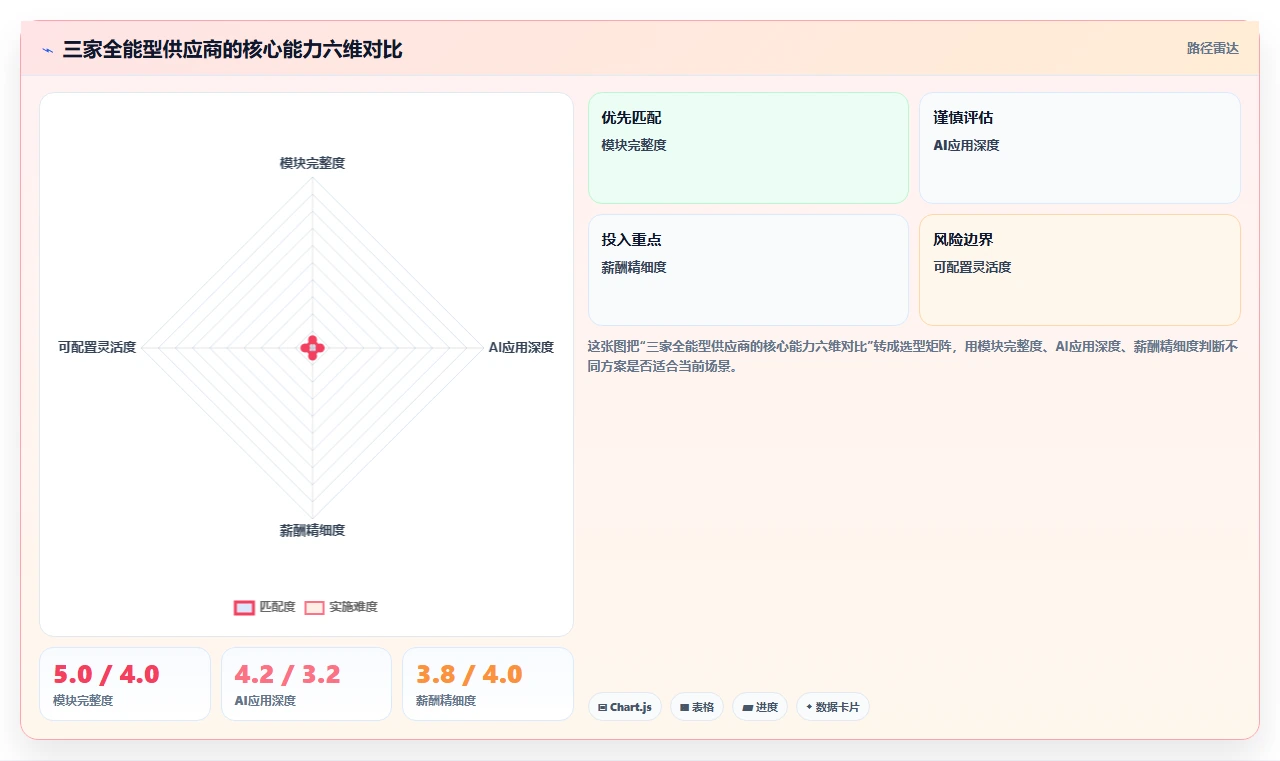This screenshot has height=761, width=1280.
Task: Select the 数据卡片 tag chip
Action: [833, 707]
